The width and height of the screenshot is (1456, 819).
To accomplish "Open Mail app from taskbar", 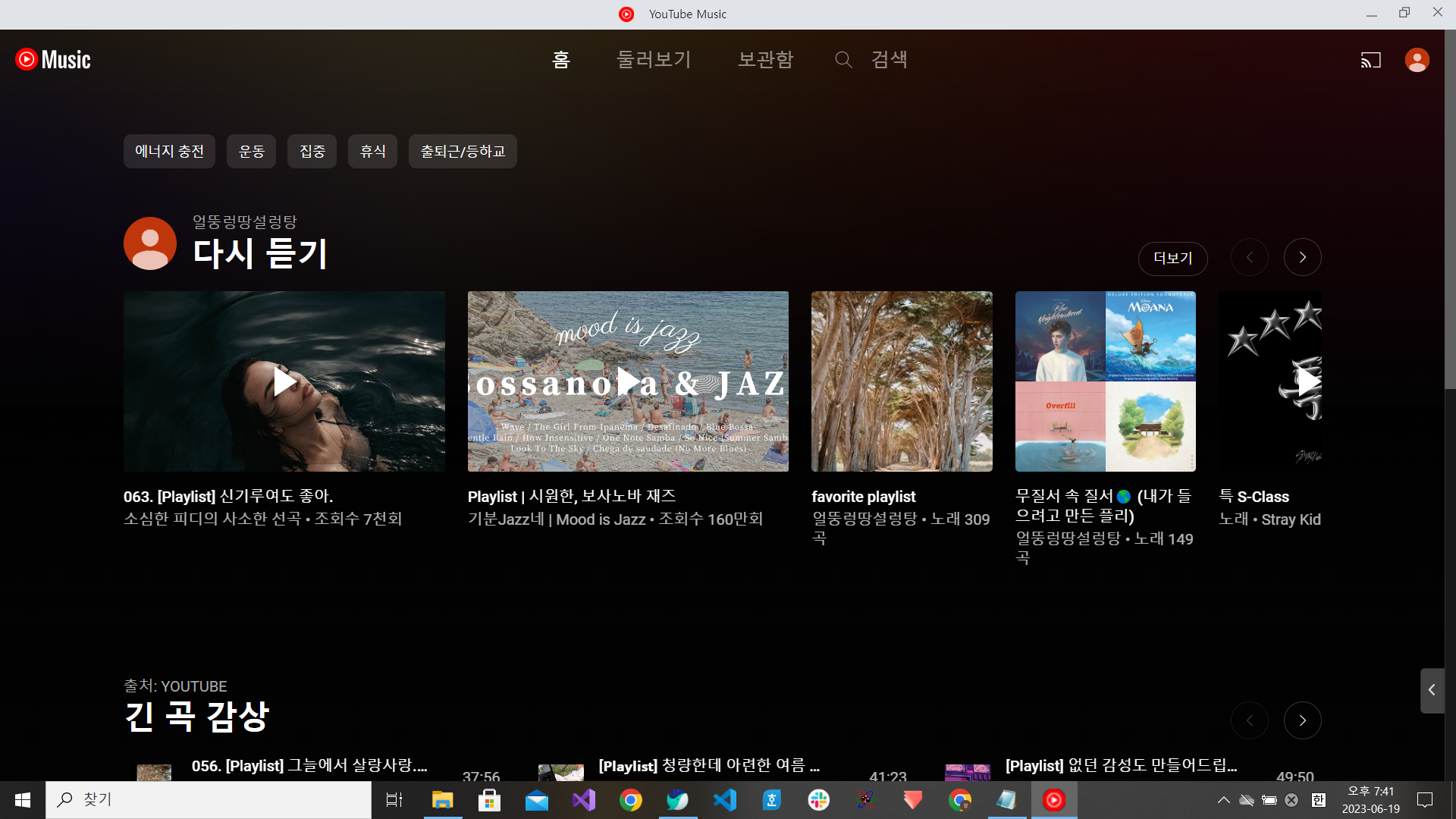I will (536, 800).
